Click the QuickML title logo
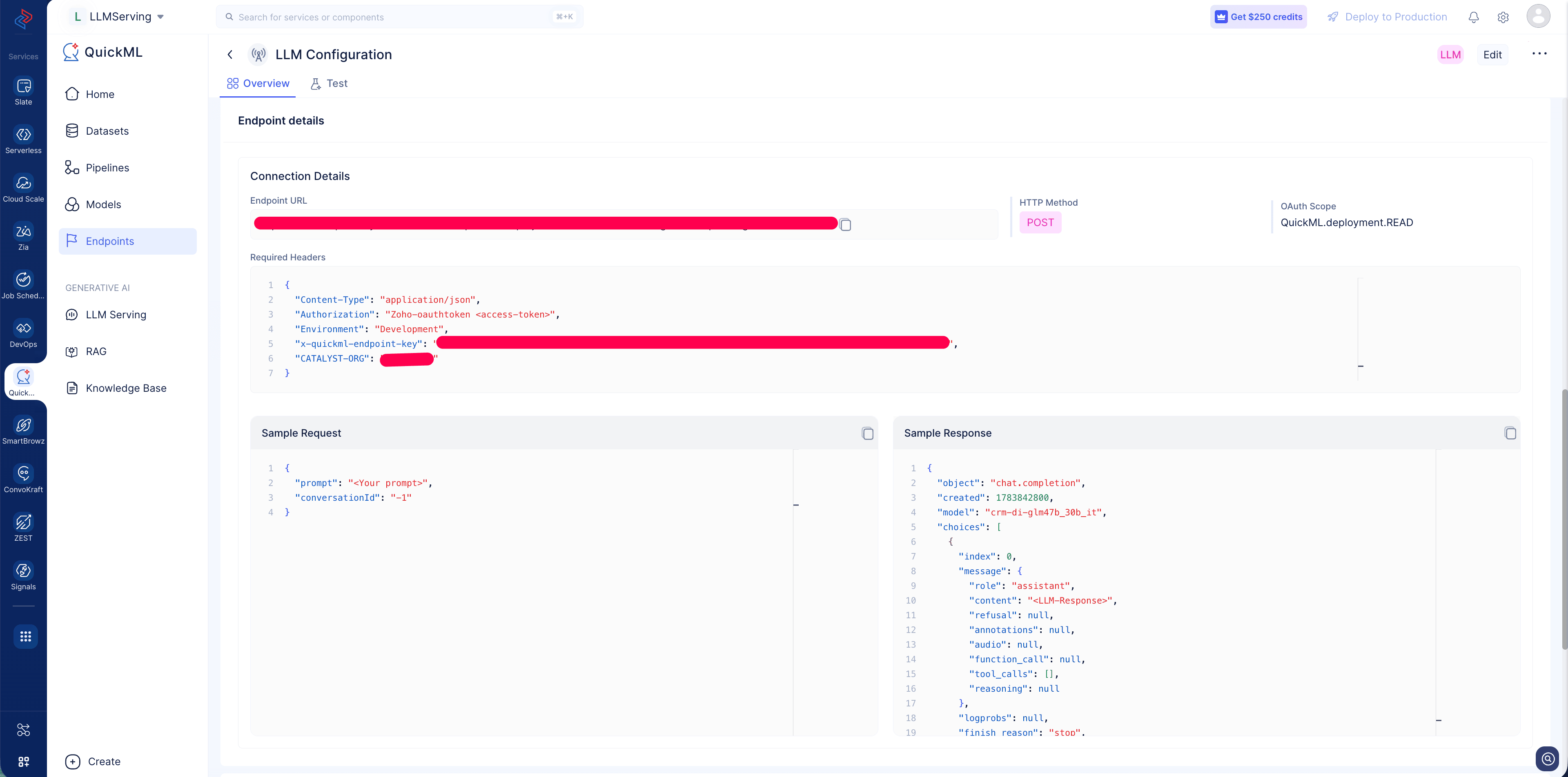 tap(103, 52)
